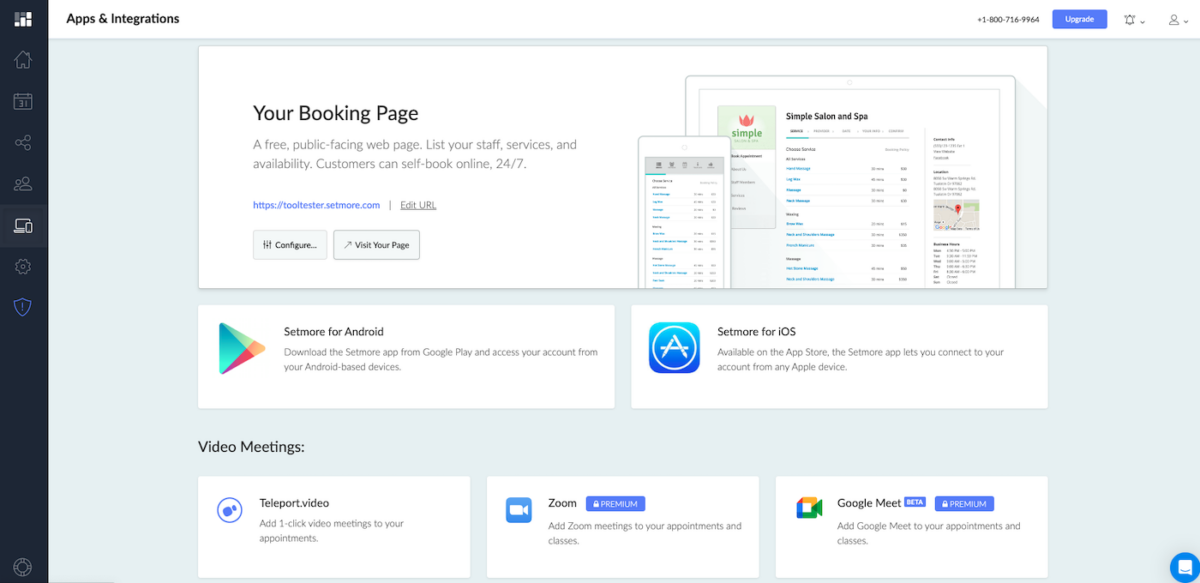1200x583 pixels.
Task: Open the Calendar icon in the sidebar
Action: (x=23, y=101)
